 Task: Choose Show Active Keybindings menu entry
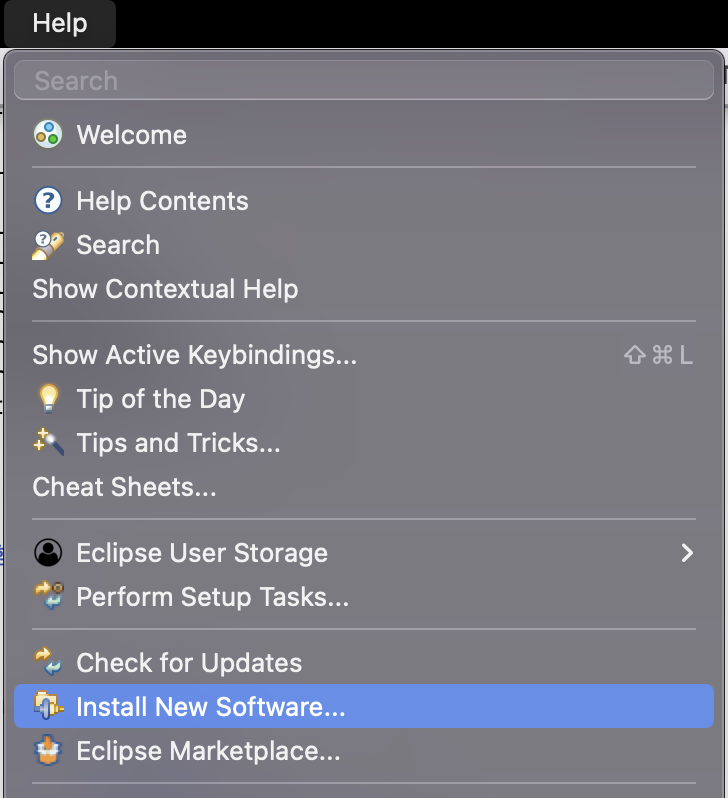[194, 355]
